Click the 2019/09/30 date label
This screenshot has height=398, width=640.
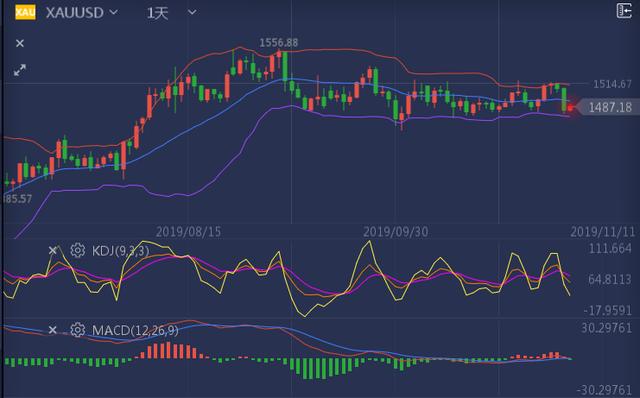(396, 232)
